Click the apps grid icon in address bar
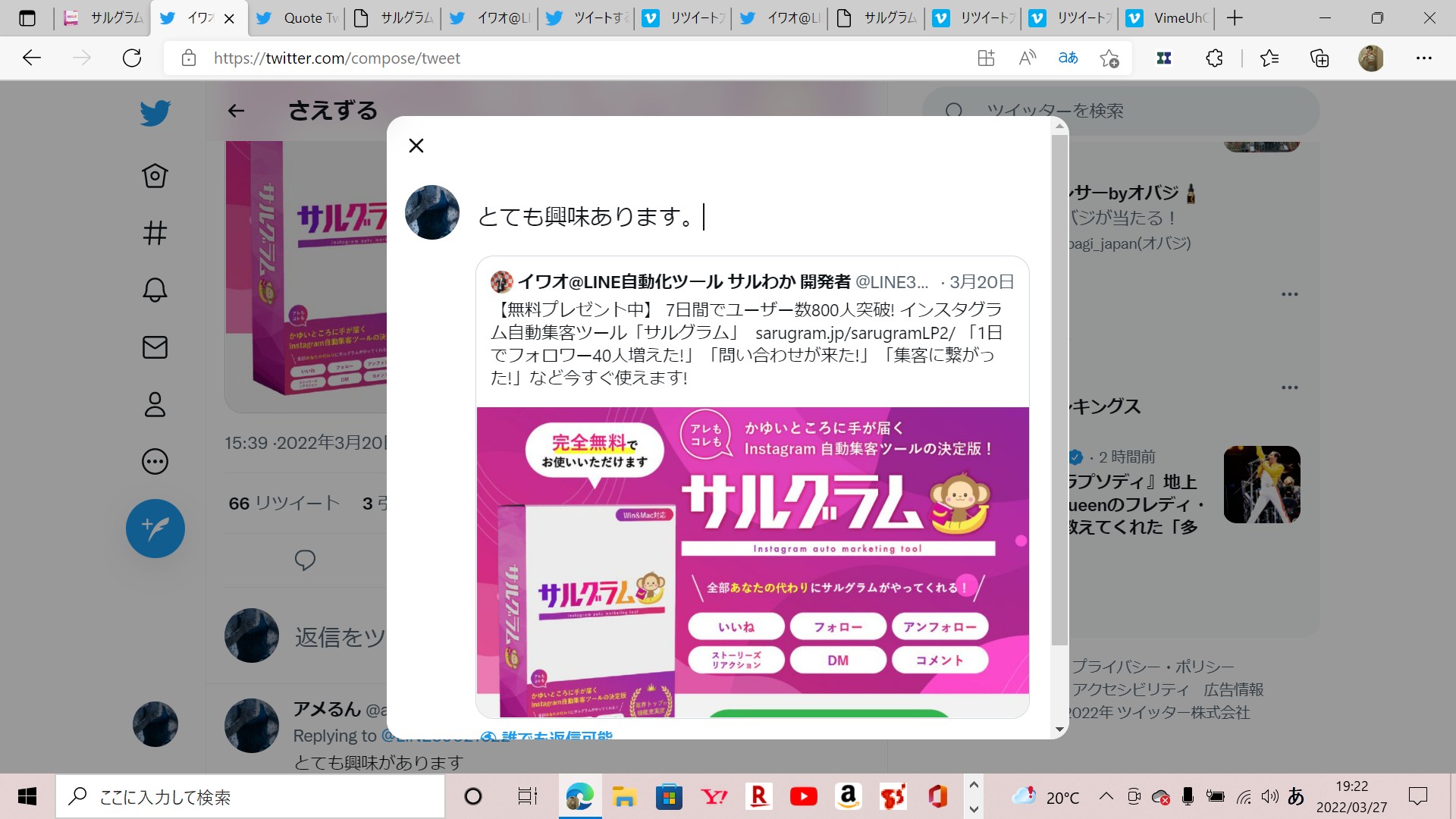 pos(986,58)
